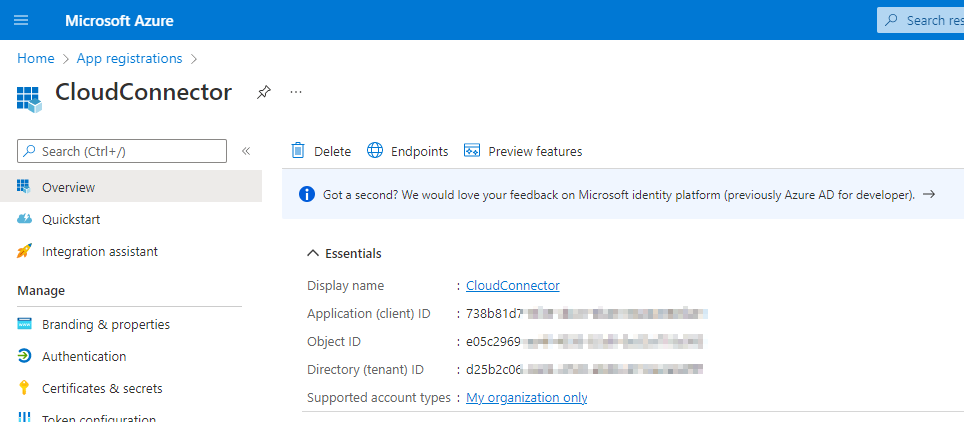Click the Branding & properties icon
The height and width of the screenshot is (422, 964).
coord(25,324)
